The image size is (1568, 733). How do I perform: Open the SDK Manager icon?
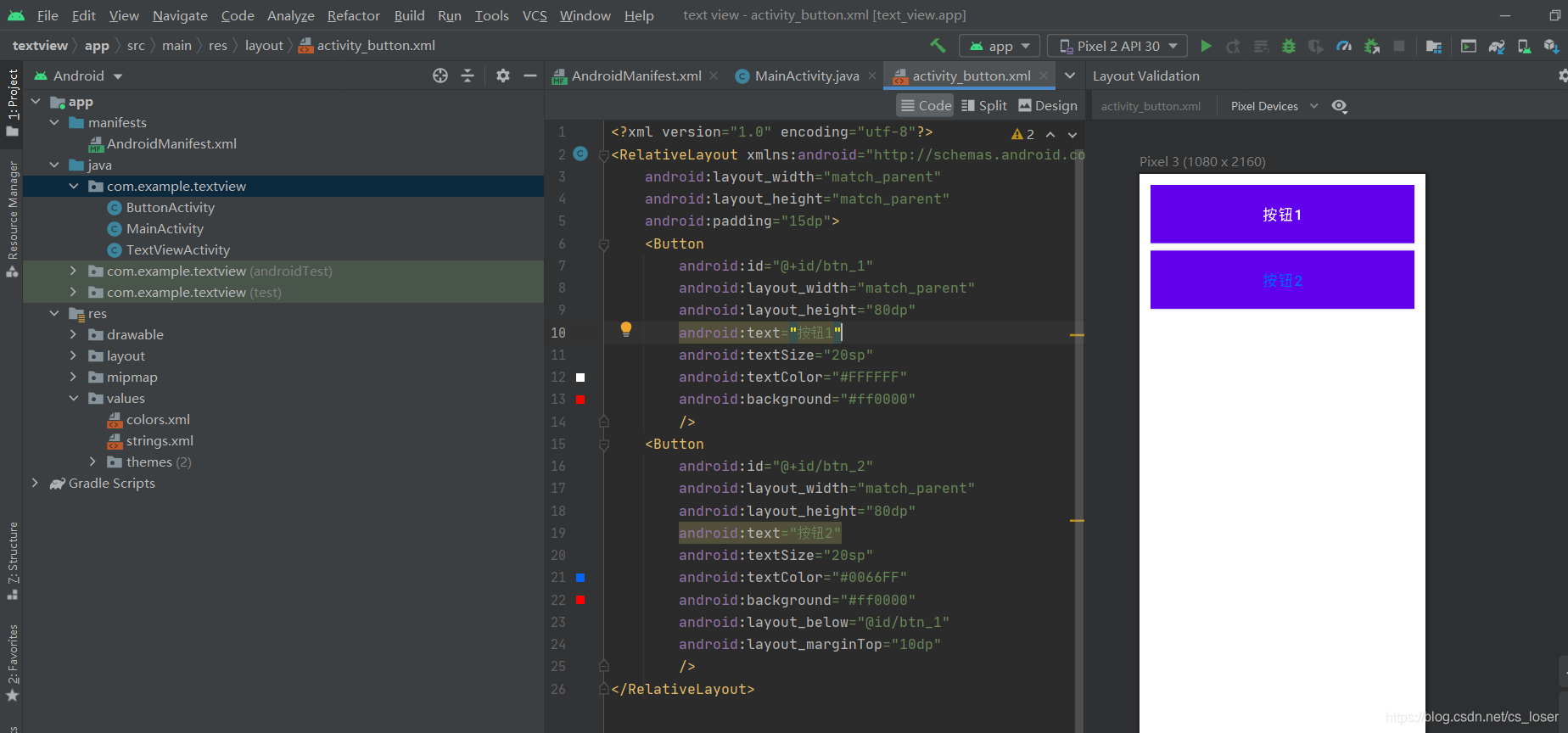(1551, 46)
